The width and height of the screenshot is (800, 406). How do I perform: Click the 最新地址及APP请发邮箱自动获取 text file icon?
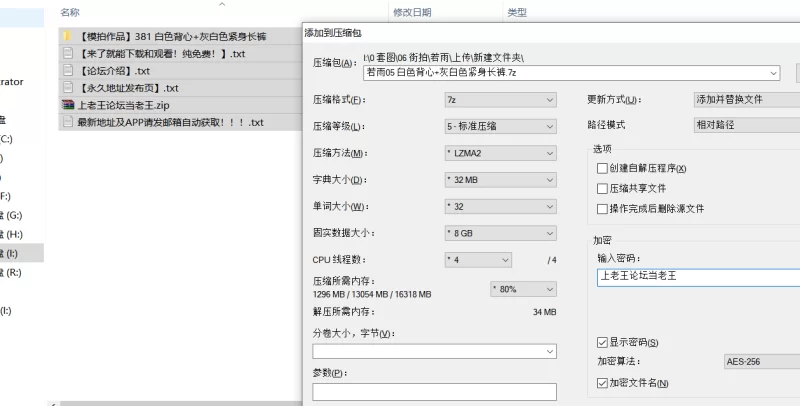67,122
